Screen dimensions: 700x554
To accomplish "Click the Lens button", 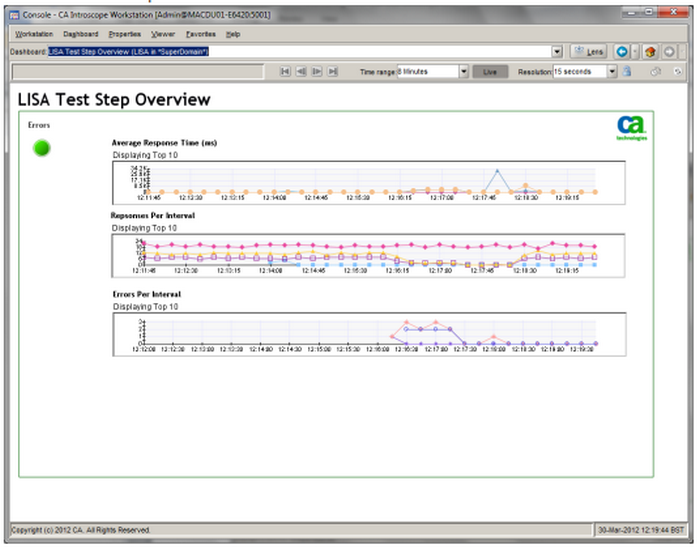I will 589,52.
